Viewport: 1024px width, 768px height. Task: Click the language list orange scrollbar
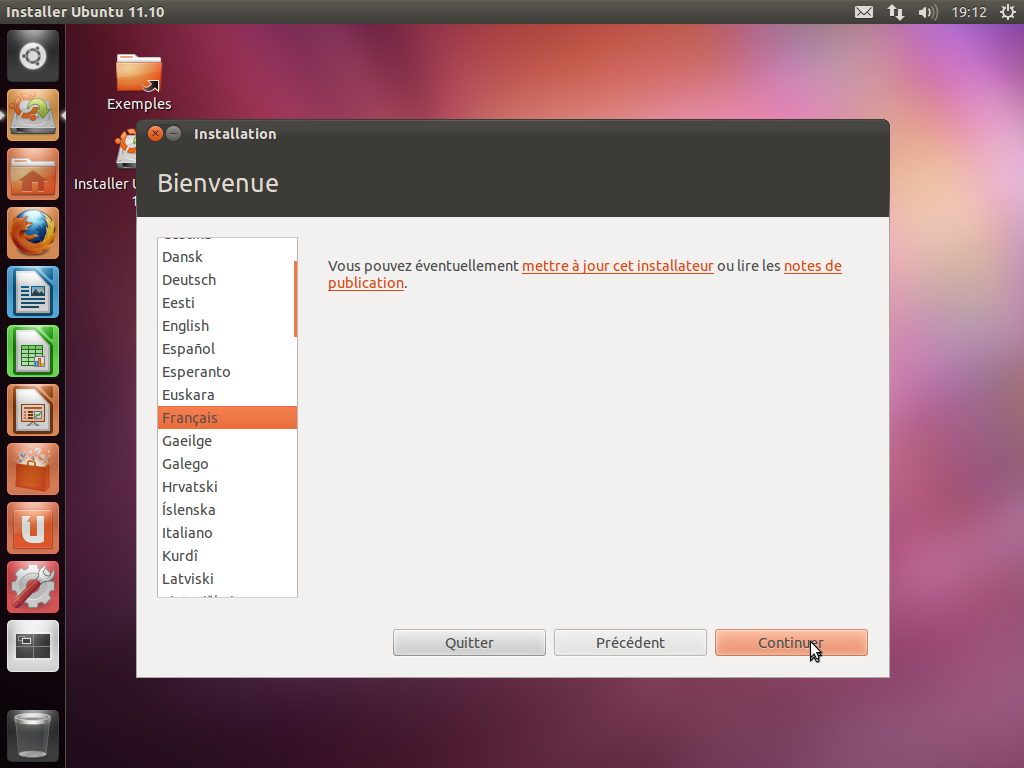tap(295, 298)
